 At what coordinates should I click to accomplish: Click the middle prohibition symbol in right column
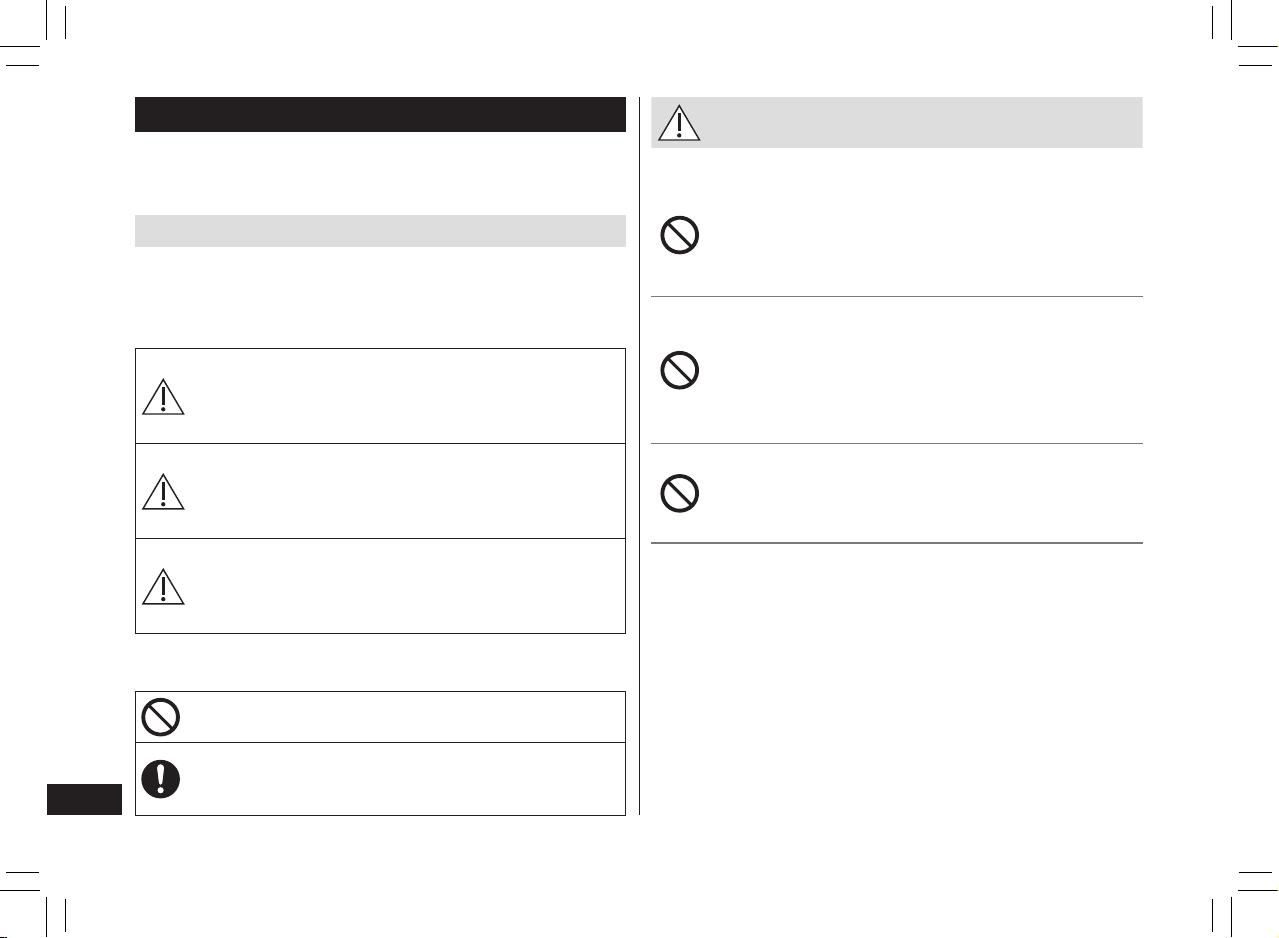click(680, 372)
